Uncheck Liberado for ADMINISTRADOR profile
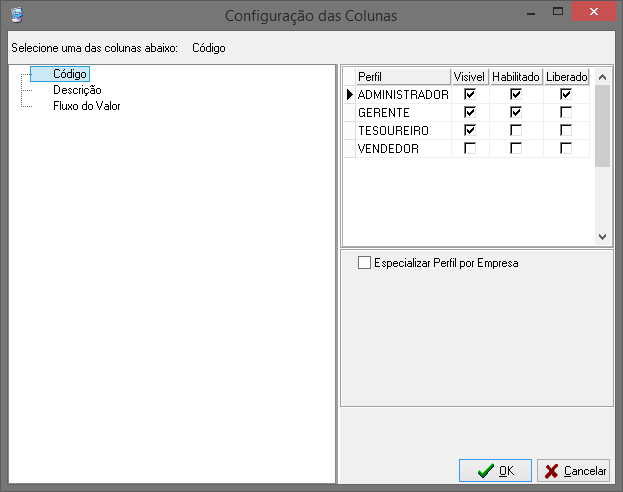 pos(566,94)
